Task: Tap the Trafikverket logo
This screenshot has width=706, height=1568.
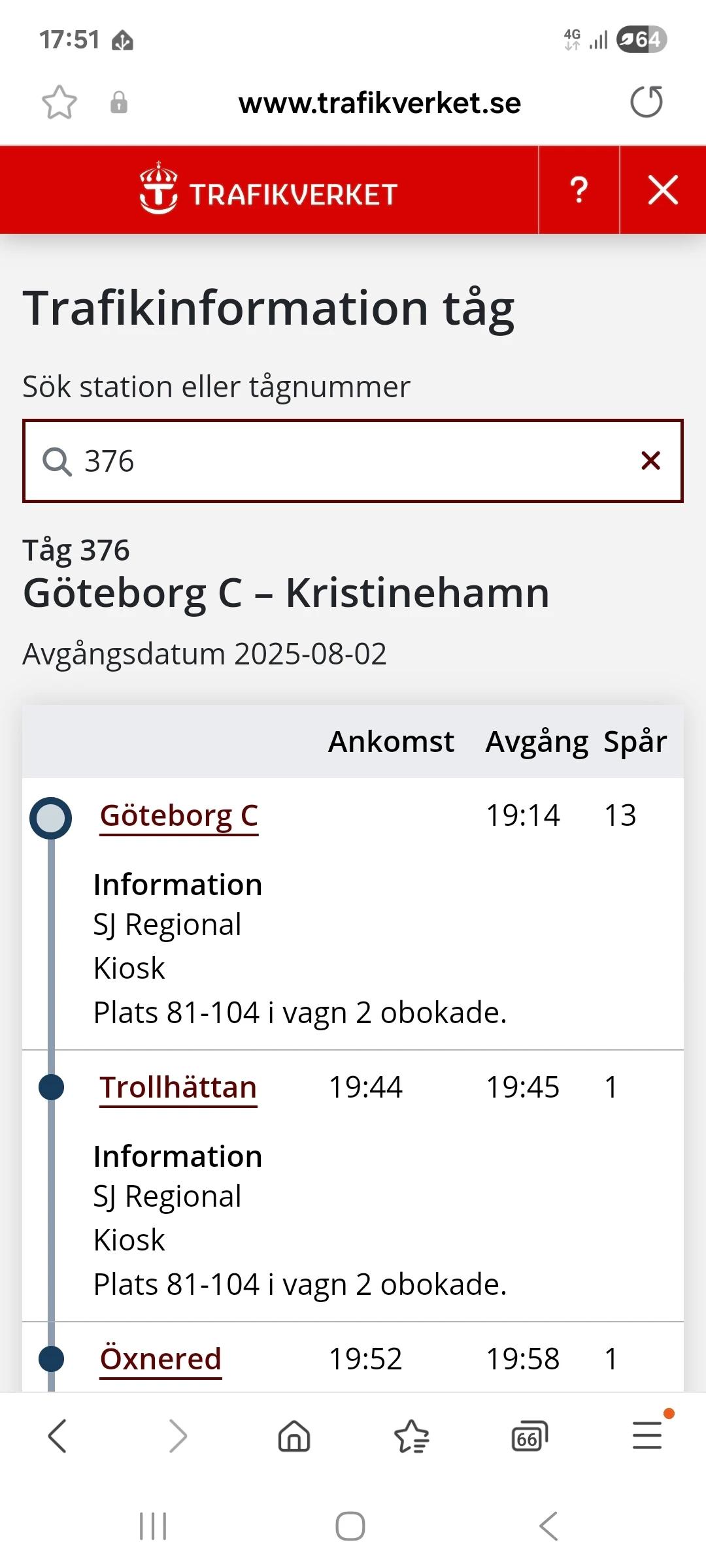Action: point(269,190)
